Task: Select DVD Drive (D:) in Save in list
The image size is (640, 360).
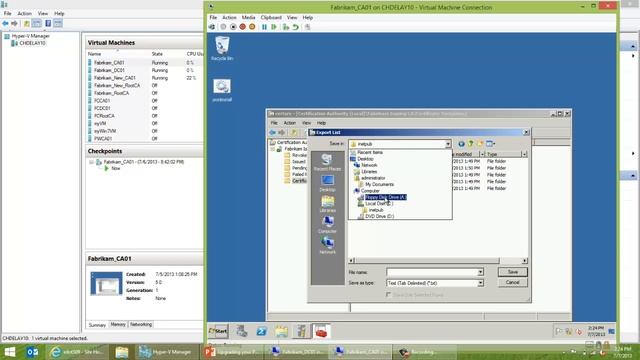Action: 380,216
